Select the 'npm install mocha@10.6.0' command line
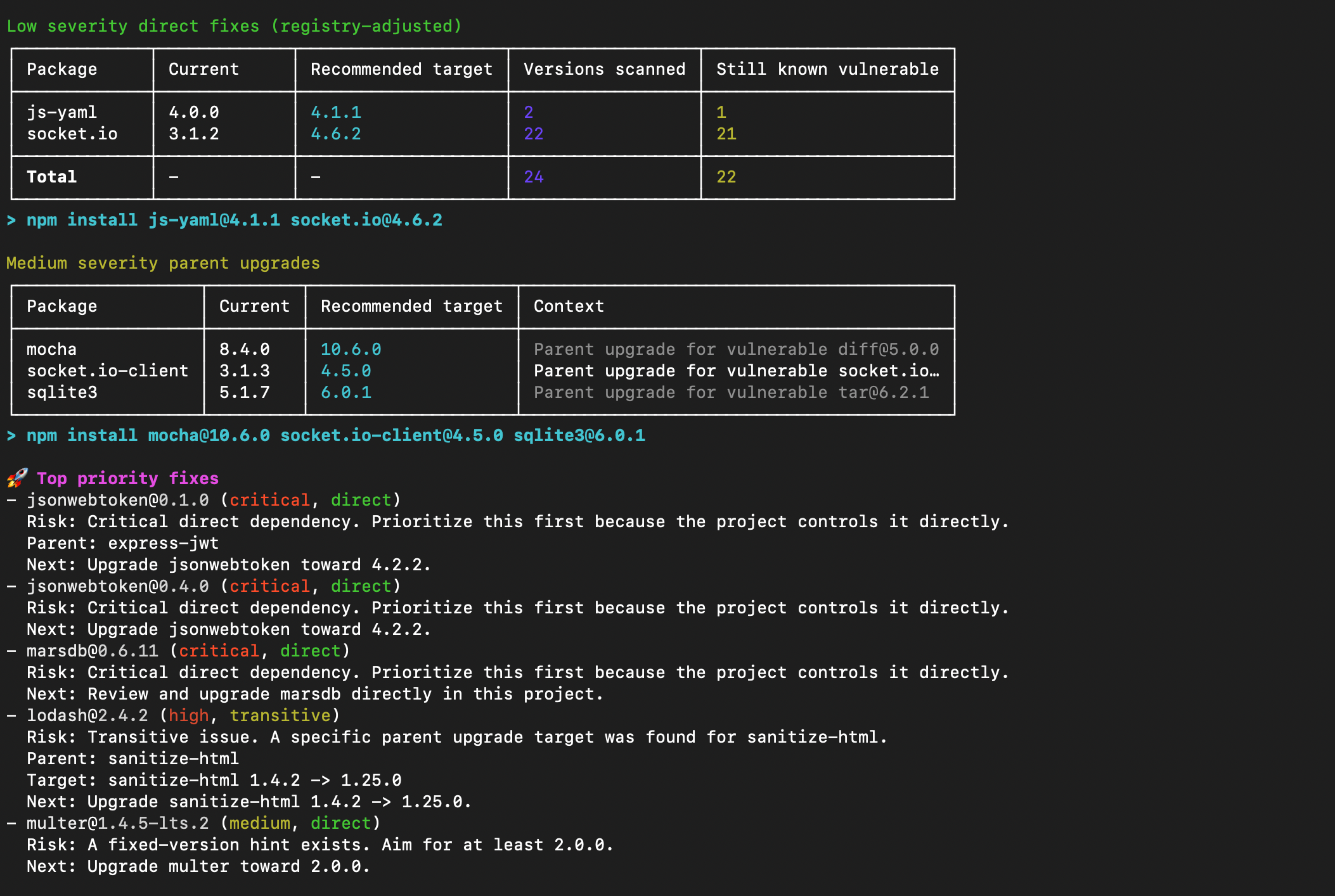 (x=336, y=435)
